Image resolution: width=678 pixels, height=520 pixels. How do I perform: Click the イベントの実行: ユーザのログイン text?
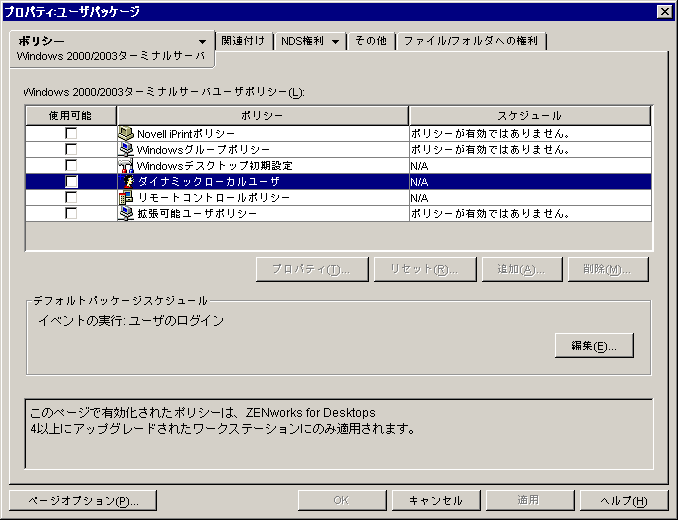click(131, 320)
